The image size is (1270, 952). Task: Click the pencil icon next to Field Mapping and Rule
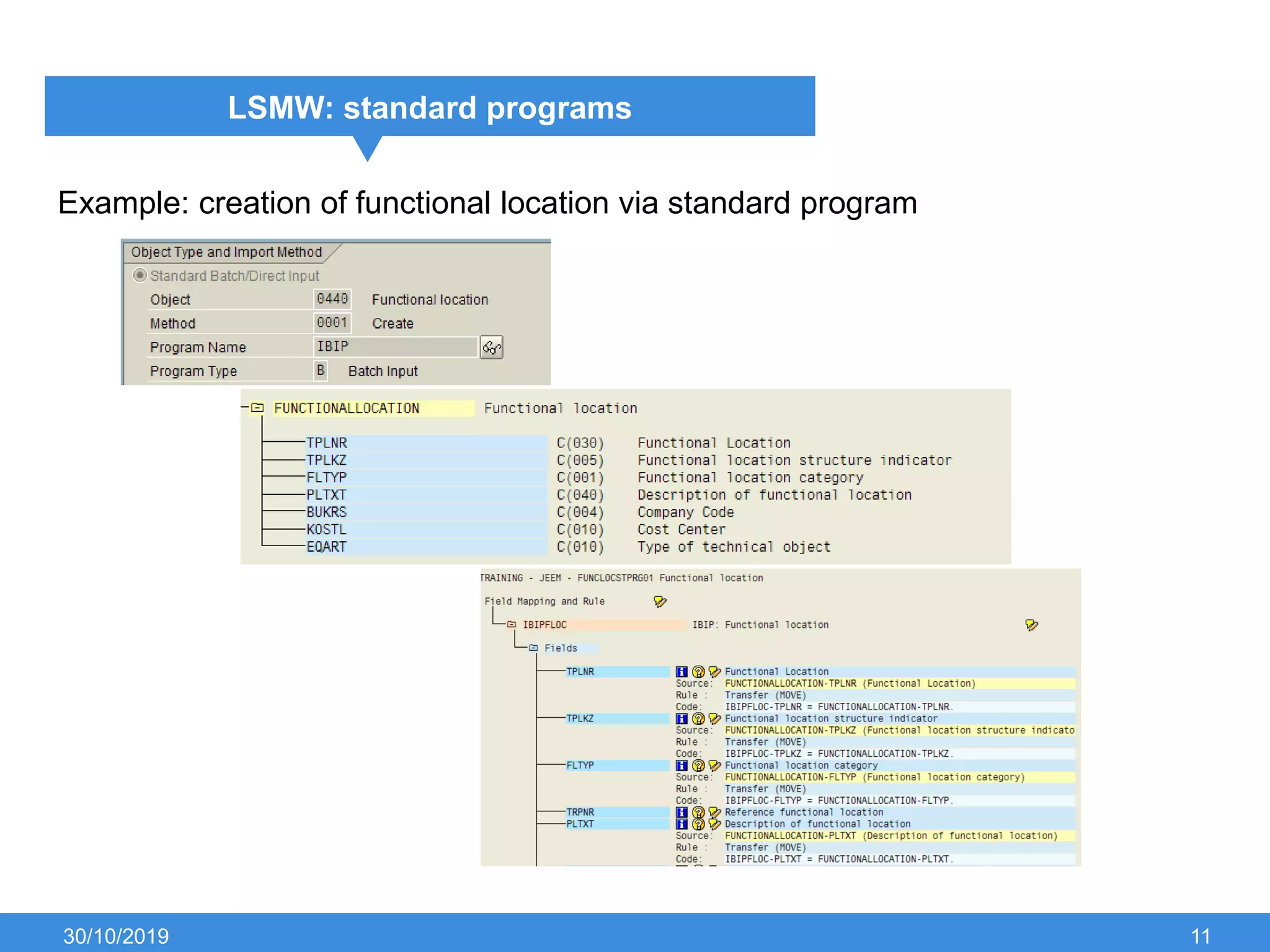(660, 602)
